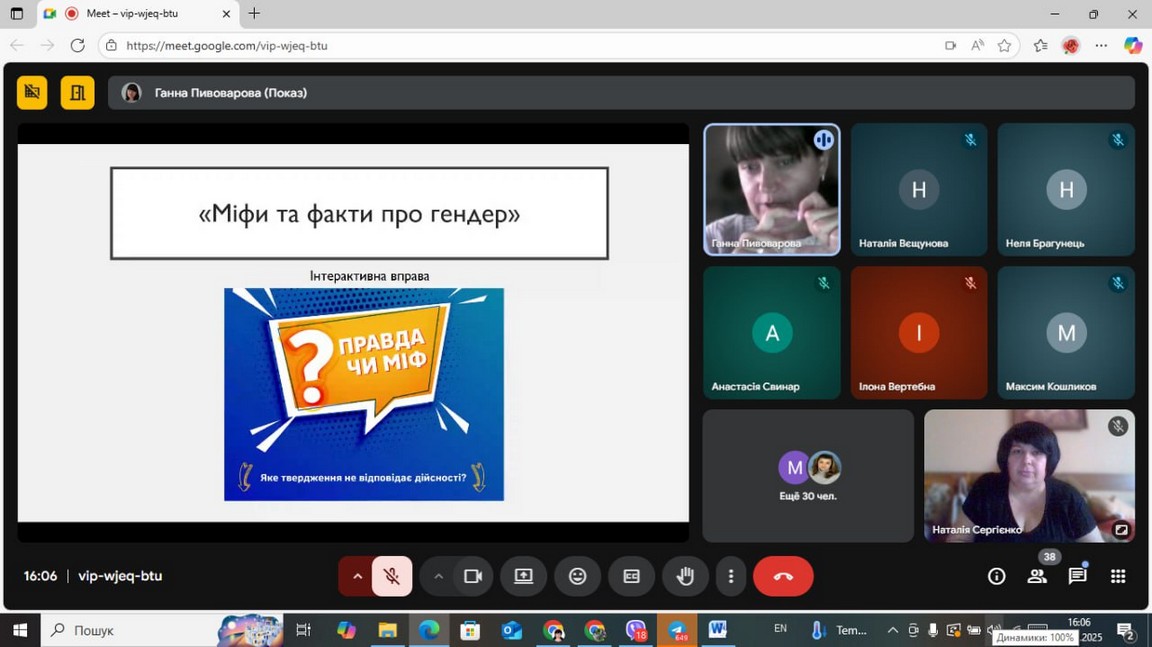The height and width of the screenshot is (647, 1152).
Task: Send an emoji reaction
Action: click(577, 577)
